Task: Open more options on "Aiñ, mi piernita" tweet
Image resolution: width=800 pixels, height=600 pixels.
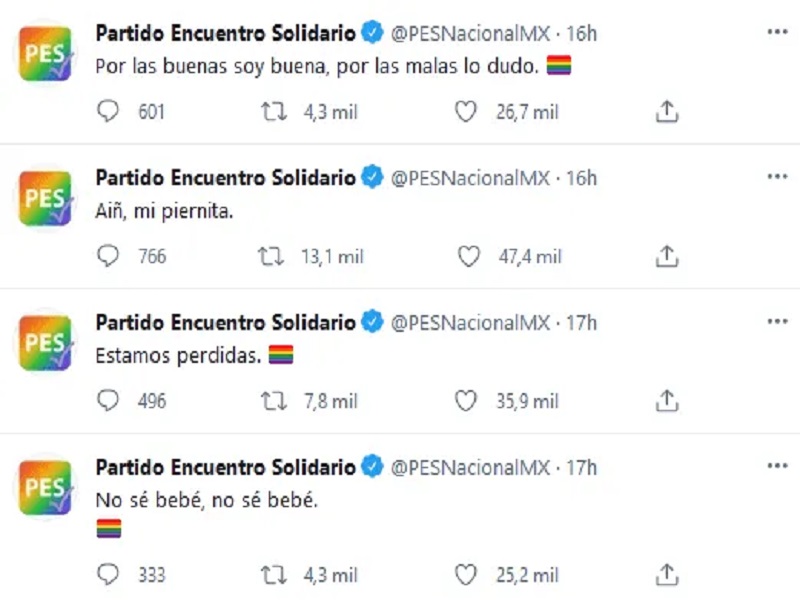Action: pyautogui.click(x=777, y=177)
